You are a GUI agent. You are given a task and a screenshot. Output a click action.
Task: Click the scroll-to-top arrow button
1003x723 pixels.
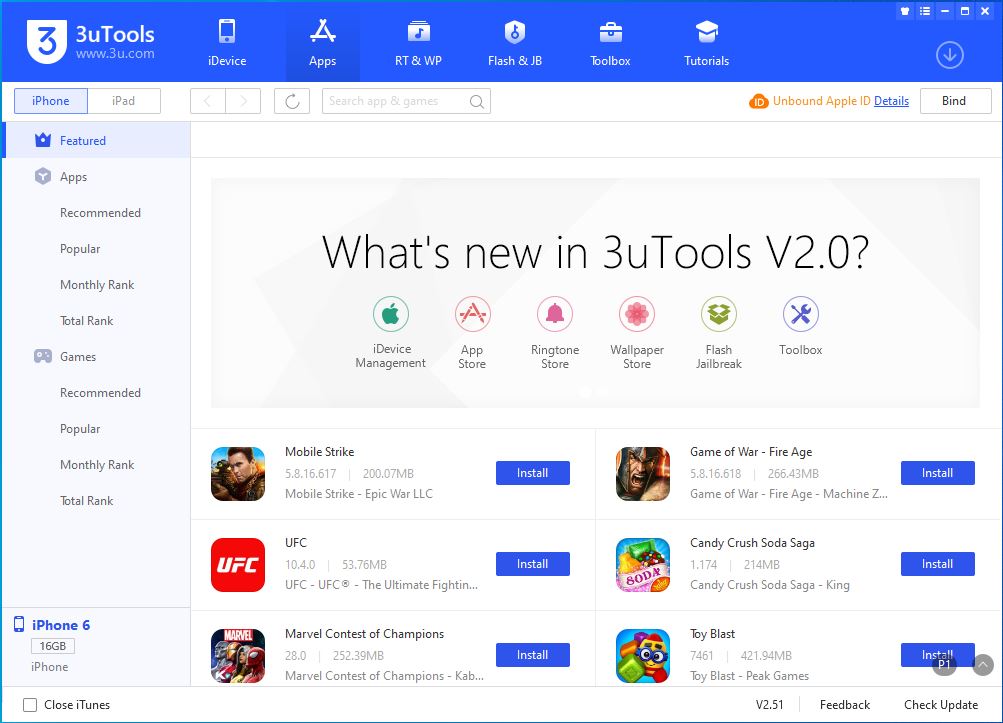983,665
